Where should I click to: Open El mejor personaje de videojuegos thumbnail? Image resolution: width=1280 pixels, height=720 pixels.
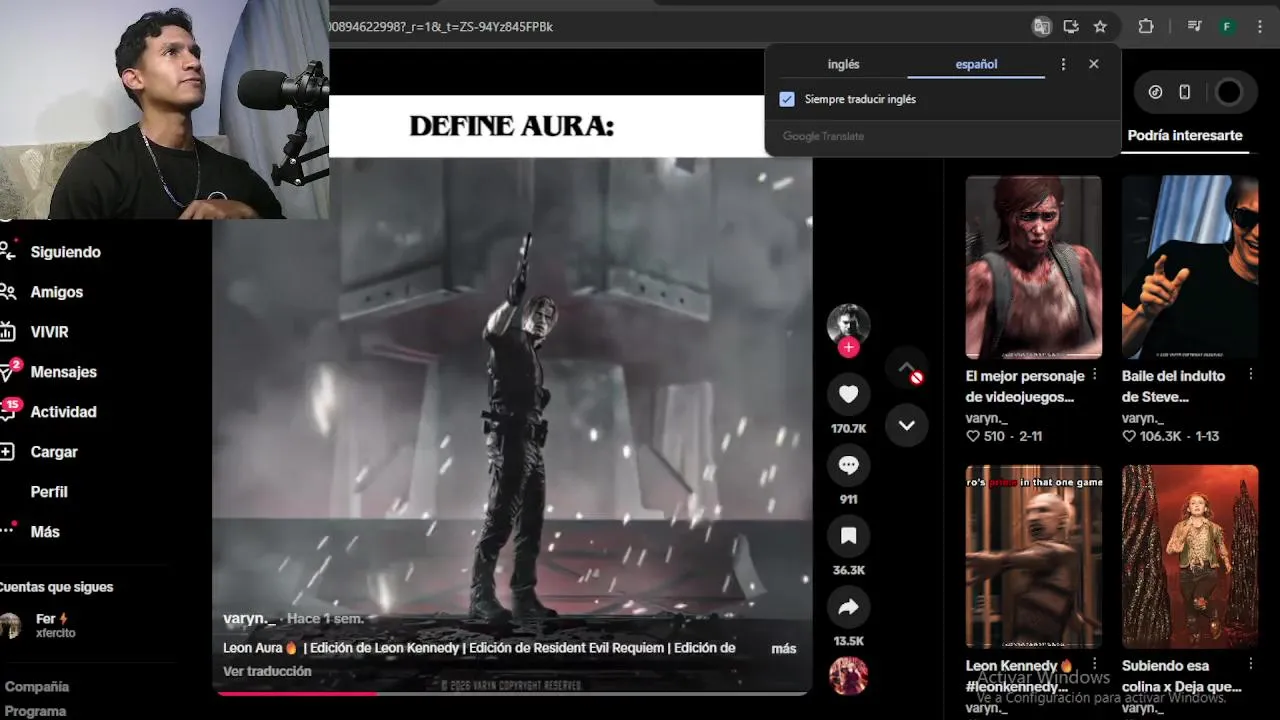tap(1033, 267)
